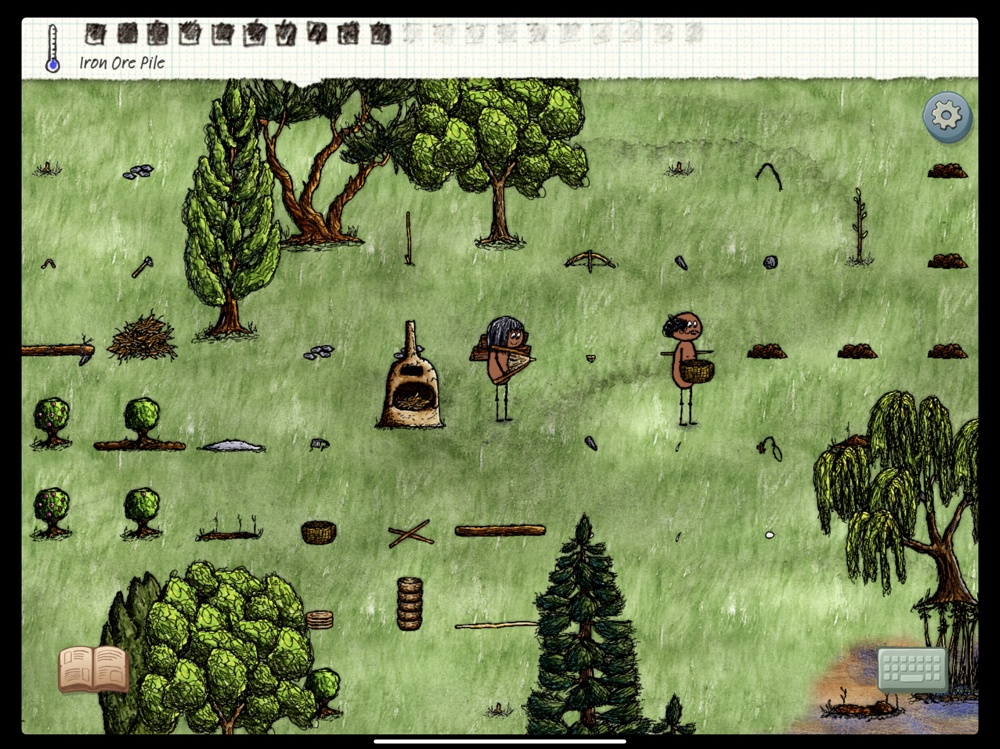Image resolution: width=1000 pixels, height=749 pixels.
Task: Tap the temperature thermometer icon
Action: (53, 48)
